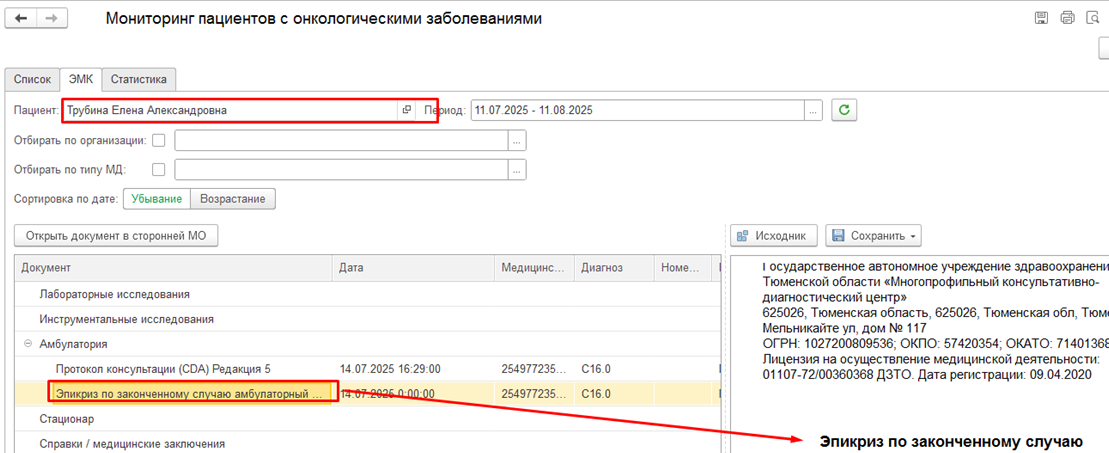This screenshot has height=453, width=1109.
Task: Switch to the 'Статистика' tab
Action: tap(140, 79)
